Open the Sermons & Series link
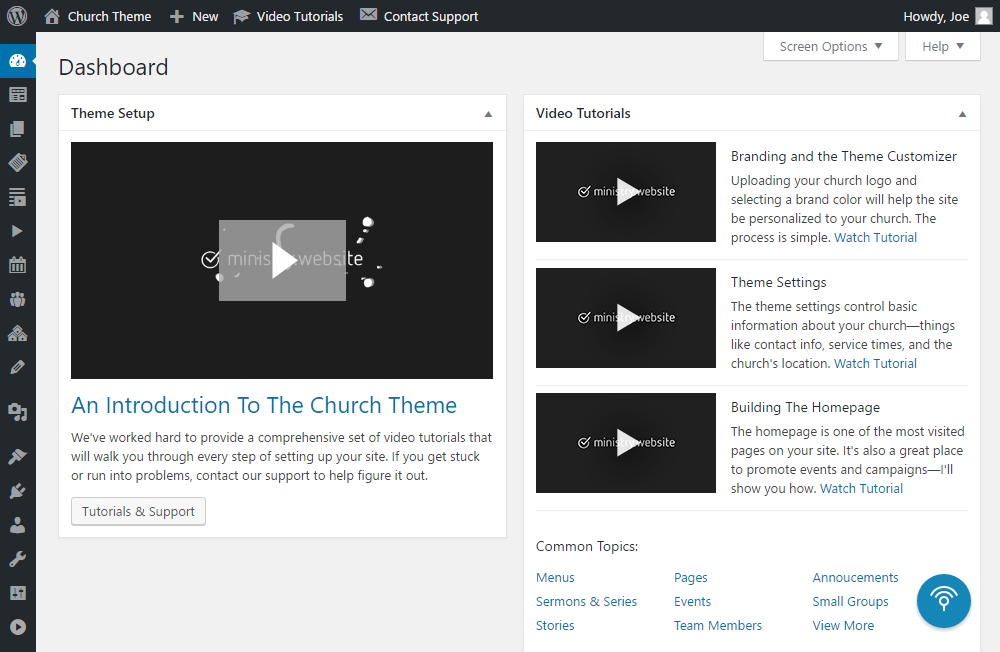 [586, 601]
